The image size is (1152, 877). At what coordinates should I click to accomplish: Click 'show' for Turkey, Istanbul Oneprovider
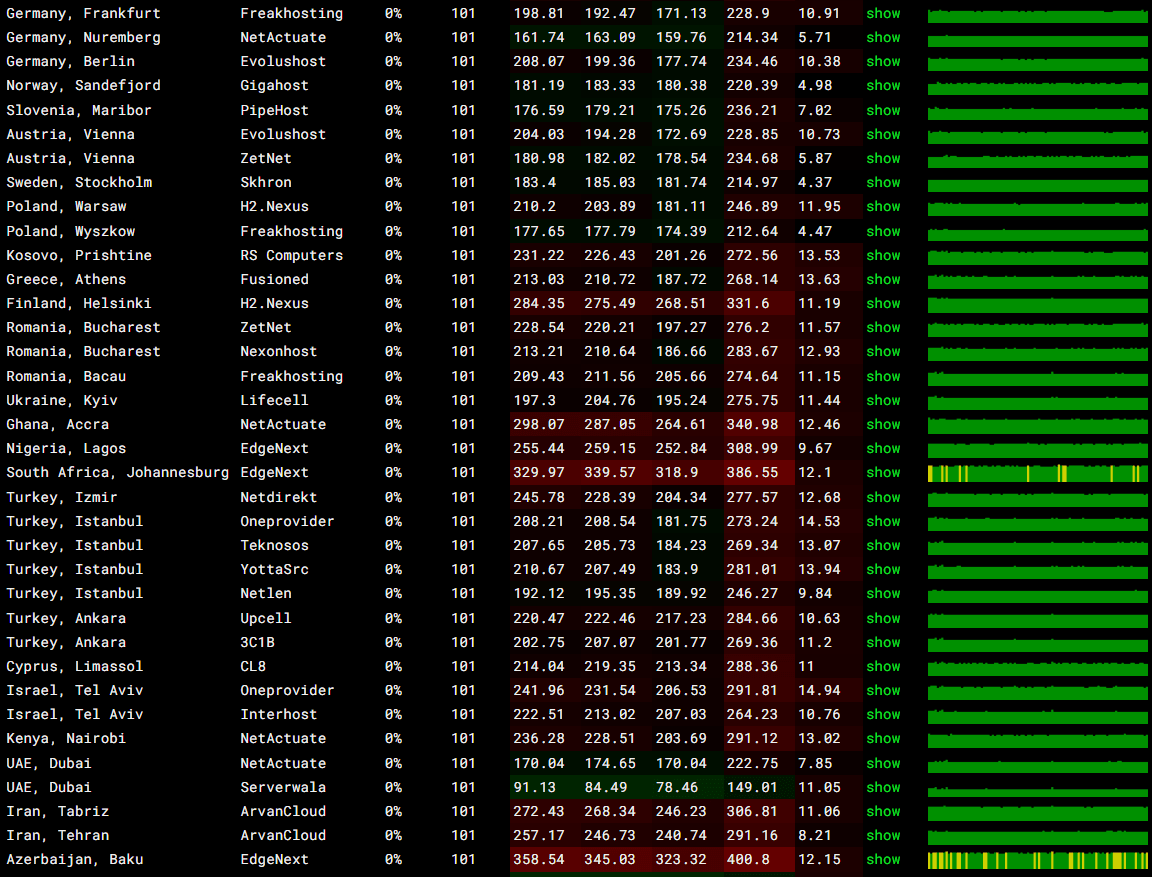click(883, 521)
